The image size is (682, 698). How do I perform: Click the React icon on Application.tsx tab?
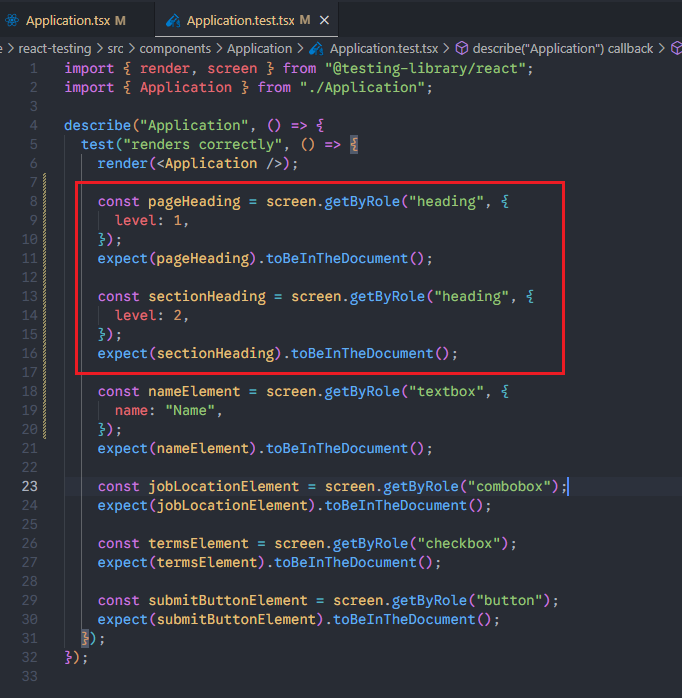(x=12, y=20)
